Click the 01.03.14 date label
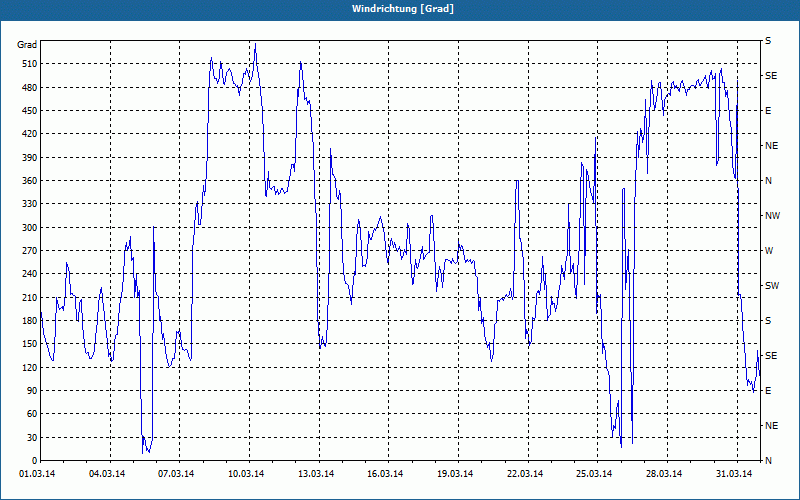The width and height of the screenshot is (800, 500). click(x=37, y=474)
